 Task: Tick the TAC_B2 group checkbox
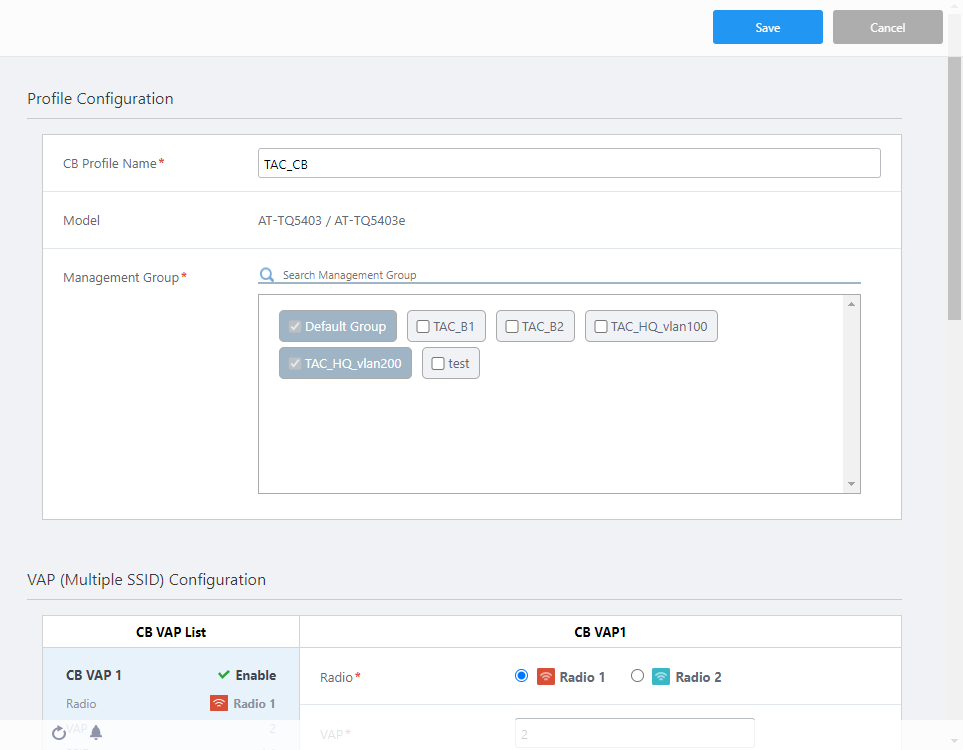[x=512, y=326]
